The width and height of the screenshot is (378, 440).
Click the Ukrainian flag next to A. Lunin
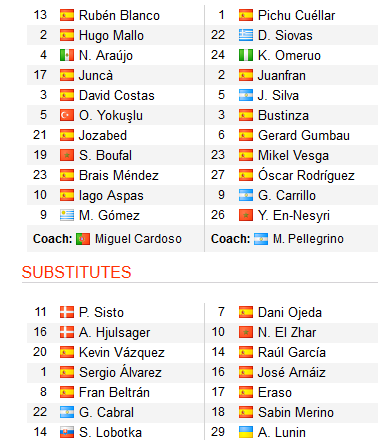tap(246, 432)
